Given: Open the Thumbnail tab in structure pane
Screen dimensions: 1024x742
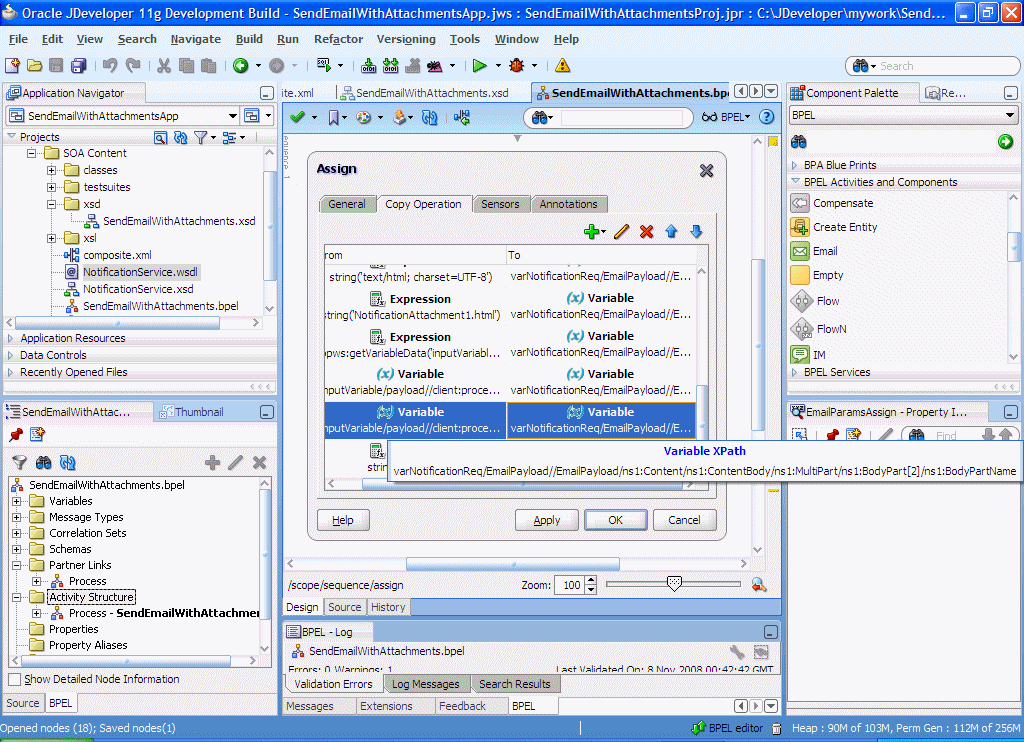Looking at the screenshot, I should [191, 412].
